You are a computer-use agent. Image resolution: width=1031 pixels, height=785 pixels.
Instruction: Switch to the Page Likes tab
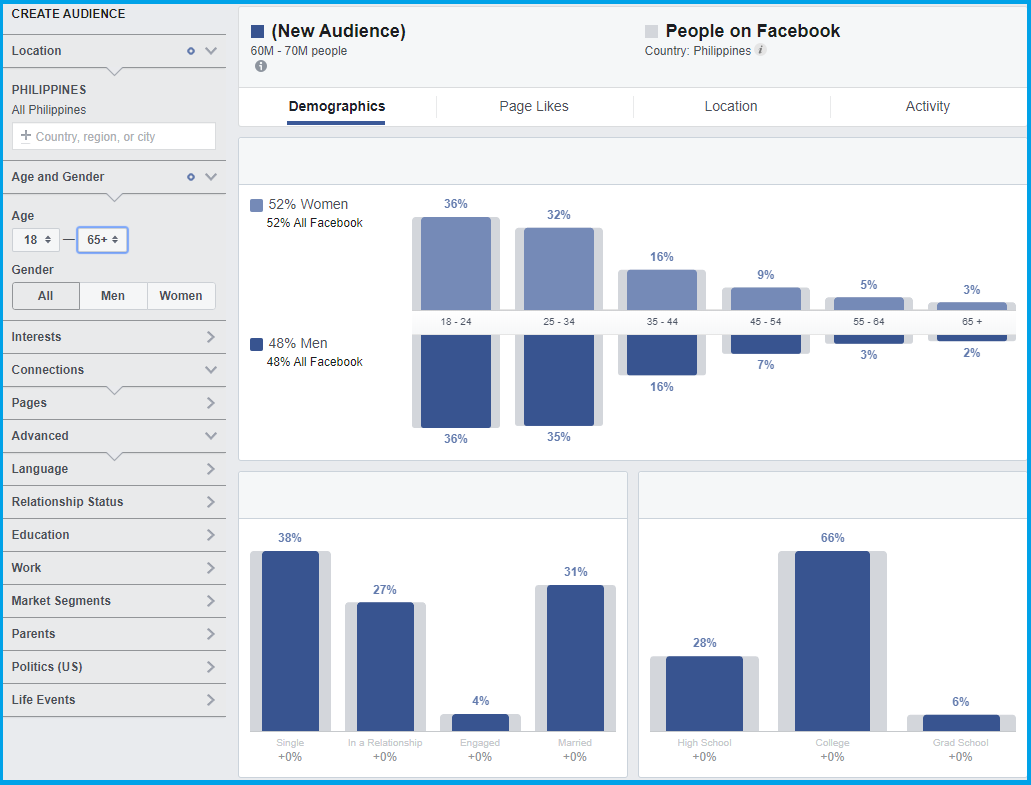[x=534, y=107]
